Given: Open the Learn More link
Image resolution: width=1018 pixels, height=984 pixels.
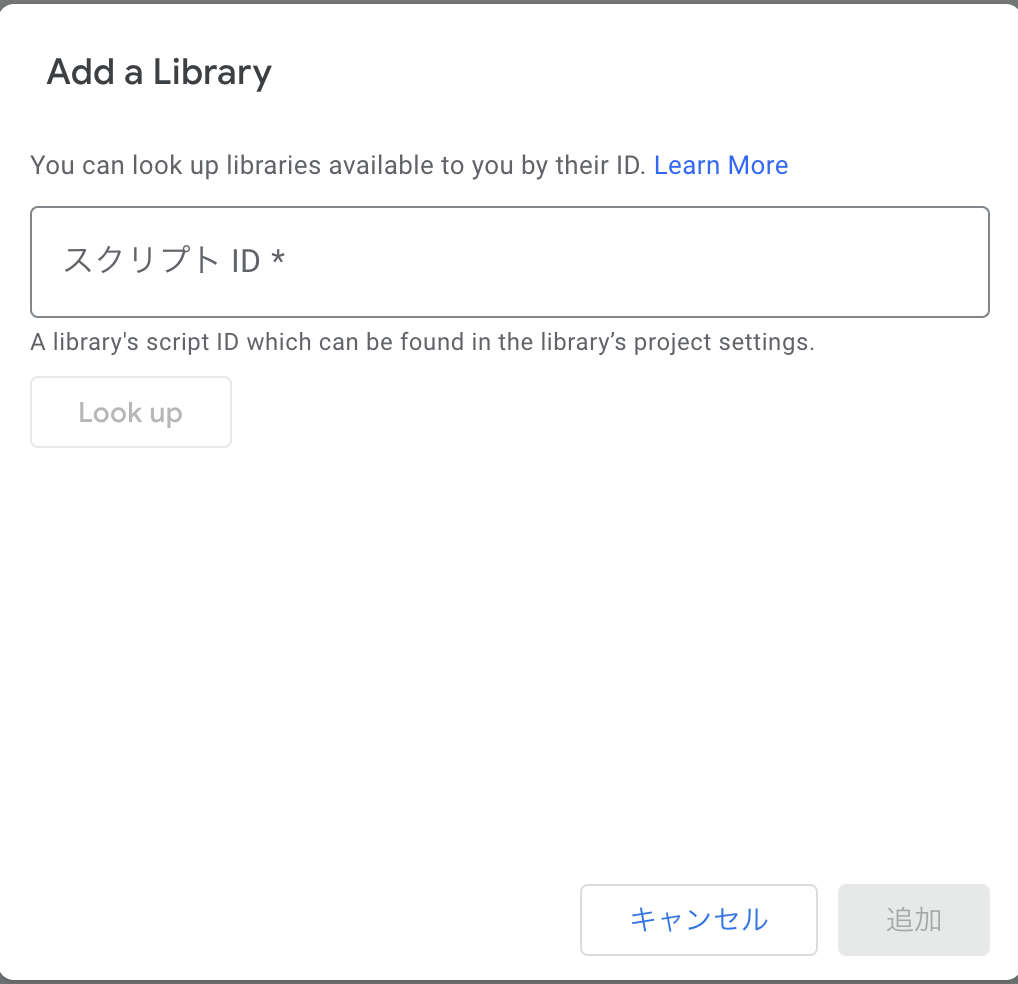Looking at the screenshot, I should [x=721, y=166].
